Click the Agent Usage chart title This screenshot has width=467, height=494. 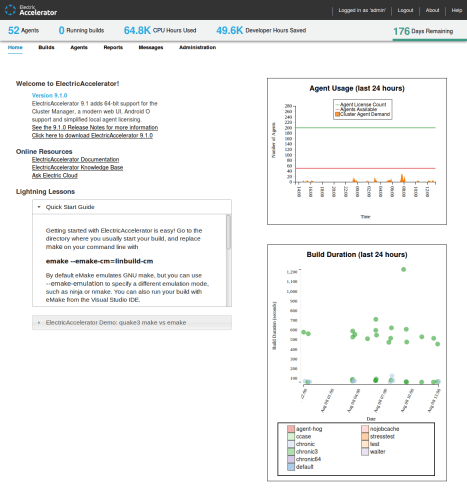[x=357, y=88]
